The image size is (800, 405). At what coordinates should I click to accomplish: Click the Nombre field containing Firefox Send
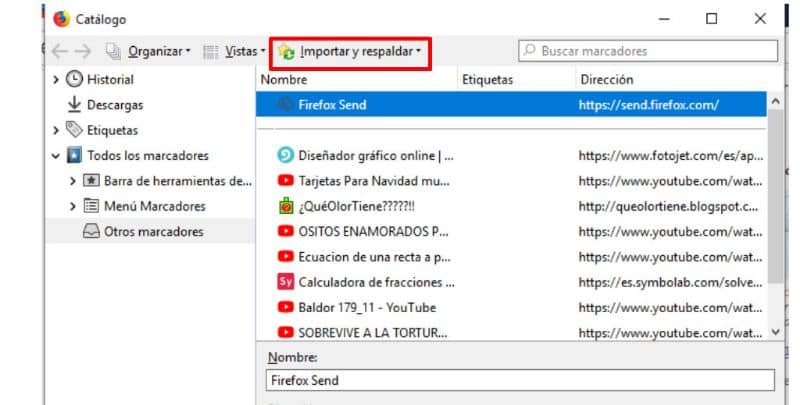(x=520, y=381)
